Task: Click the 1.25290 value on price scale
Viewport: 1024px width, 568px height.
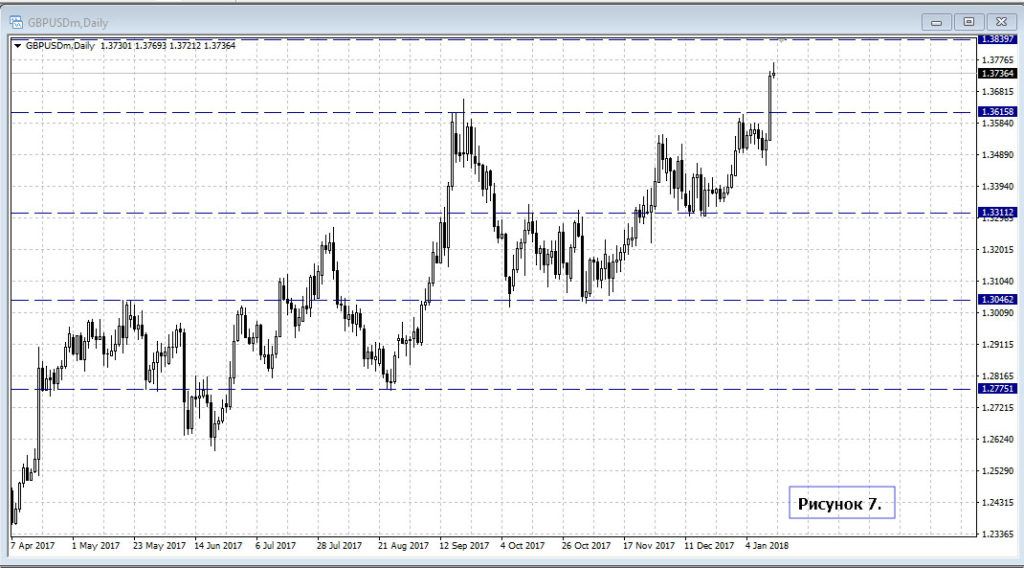Action: coord(998,471)
